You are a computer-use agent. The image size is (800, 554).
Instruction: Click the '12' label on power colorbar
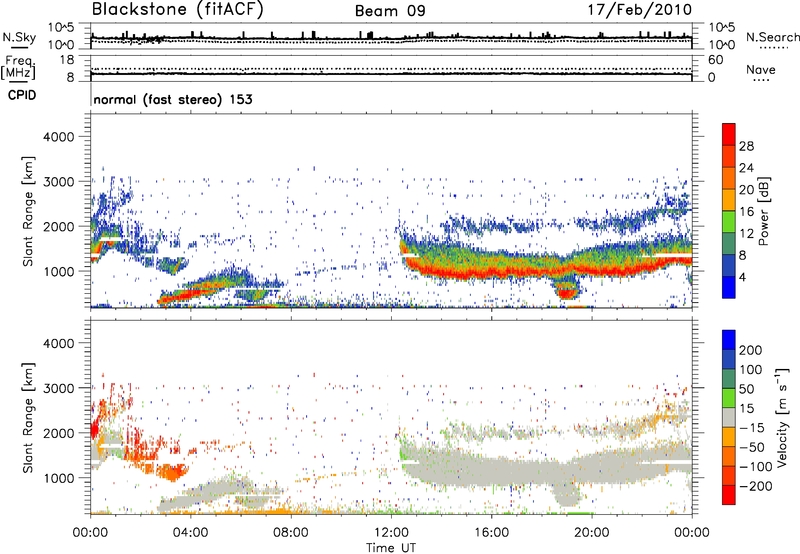746,234
